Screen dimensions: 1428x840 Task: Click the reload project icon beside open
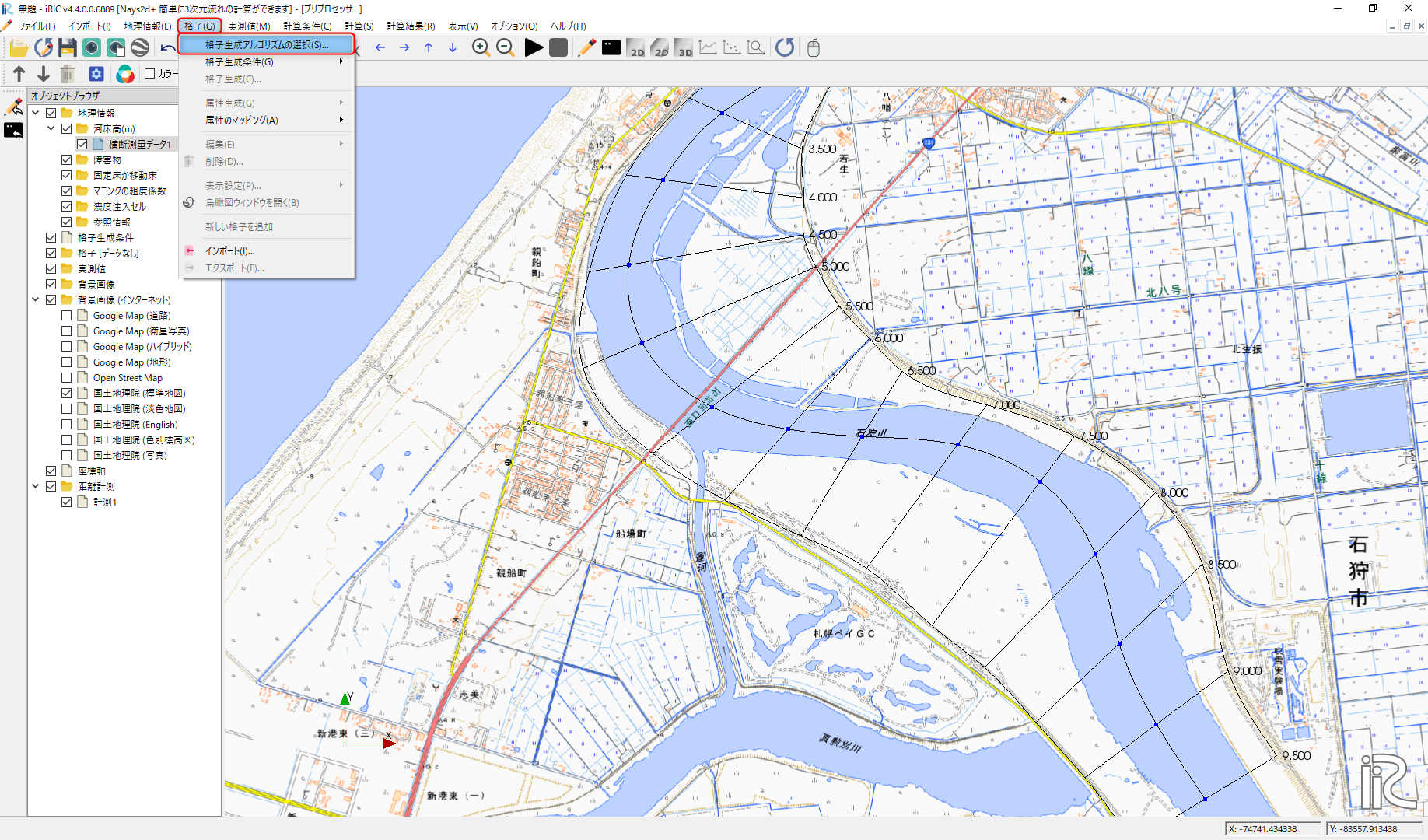pos(44,48)
